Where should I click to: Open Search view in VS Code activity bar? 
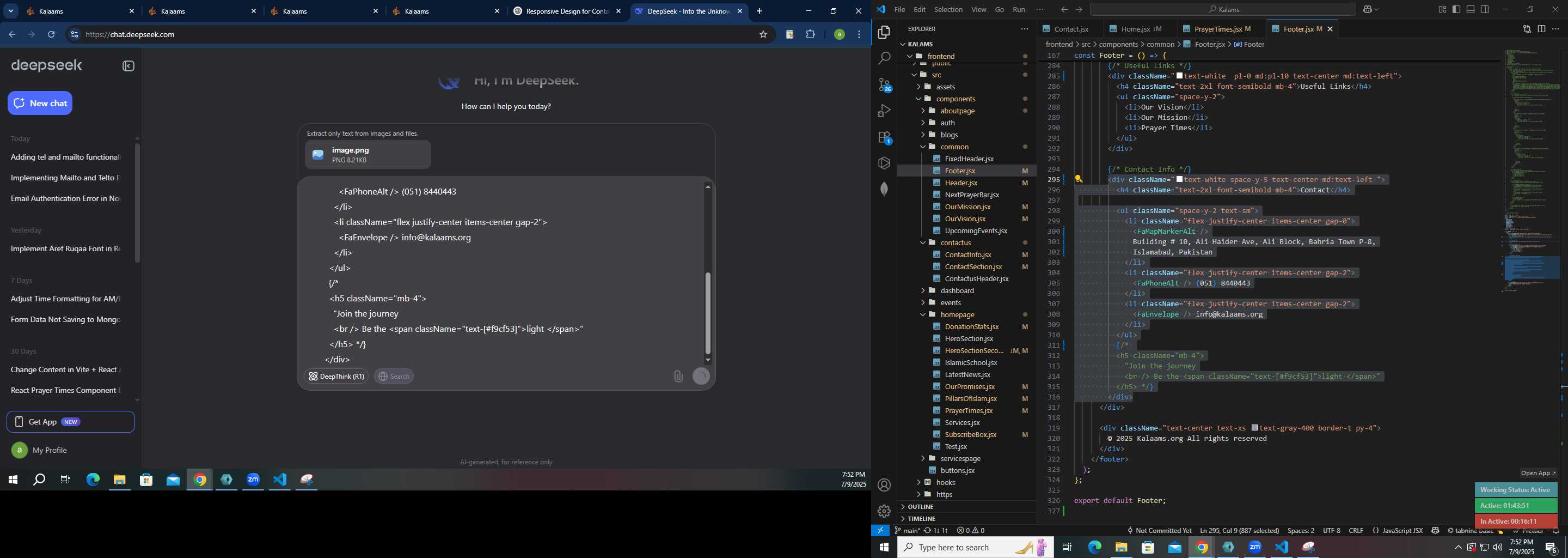coord(884,58)
